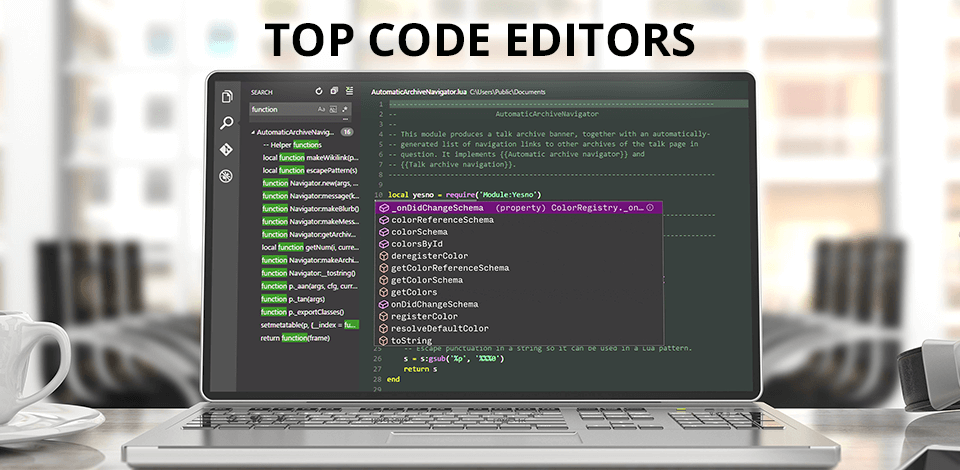Collapse the AutomaticArchiveNavig... results tree
960x470 pixels.
253,132
